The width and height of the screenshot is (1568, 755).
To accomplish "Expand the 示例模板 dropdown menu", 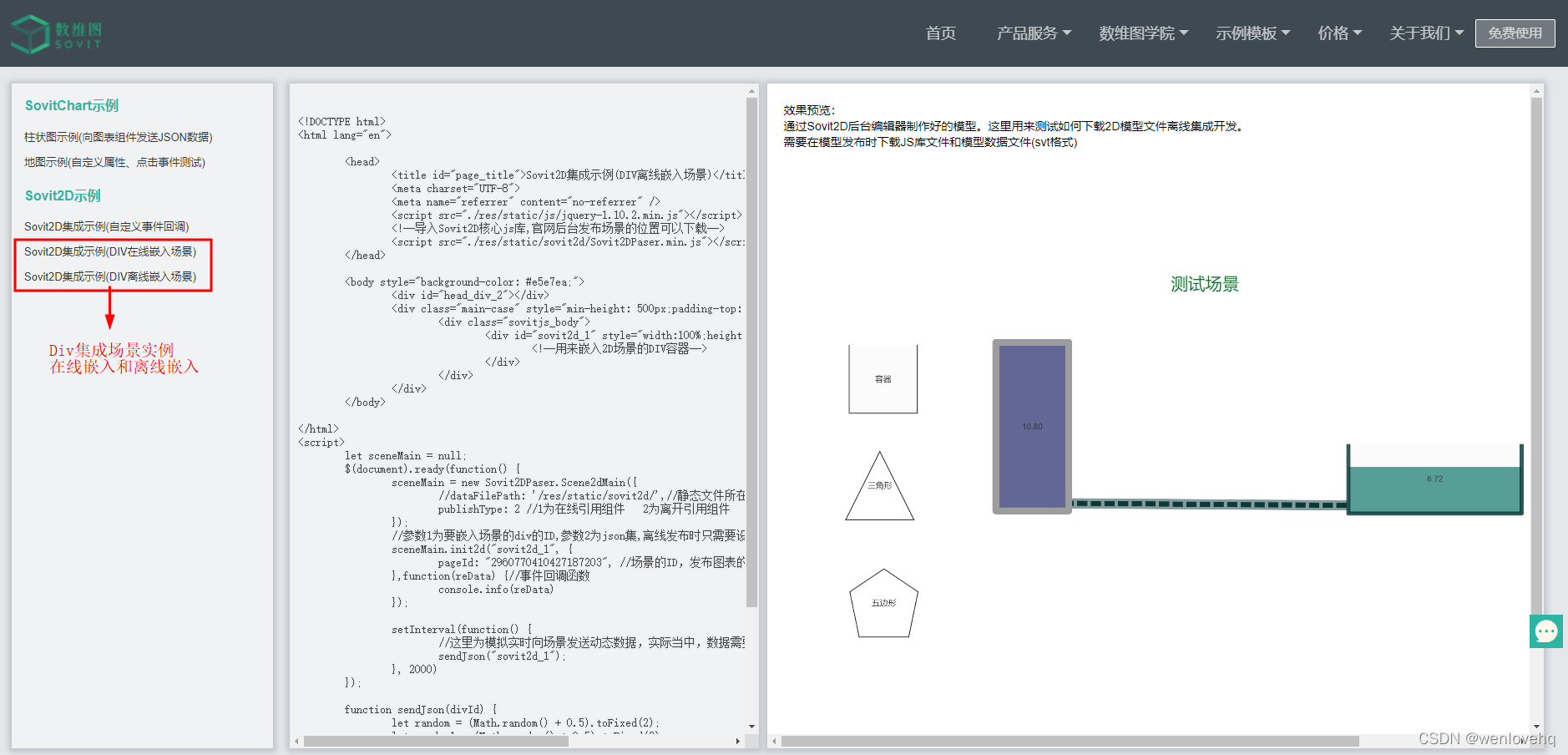I will tap(1252, 33).
